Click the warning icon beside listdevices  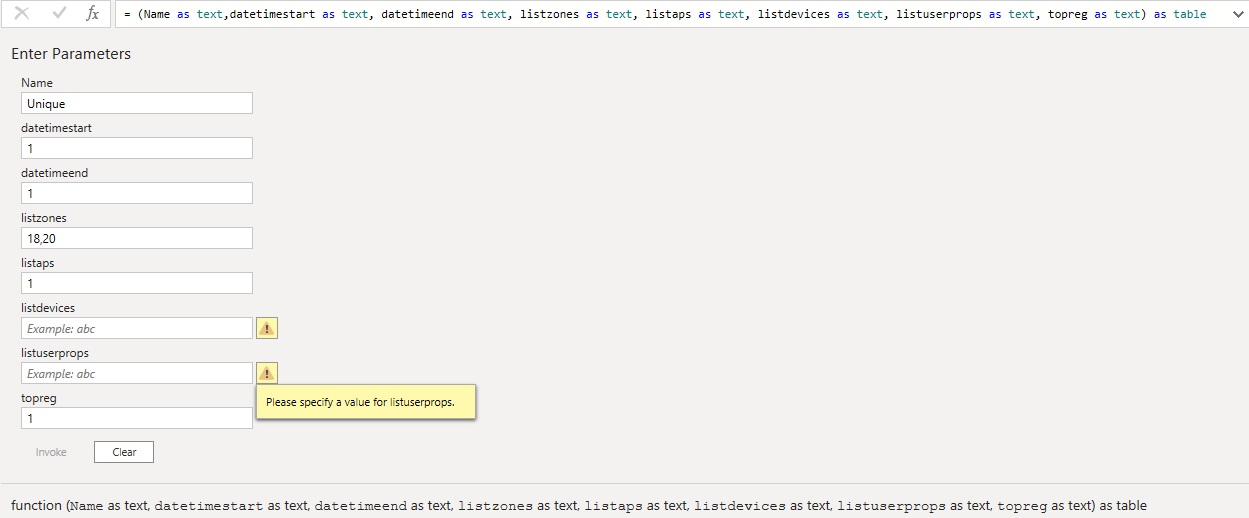(267, 328)
